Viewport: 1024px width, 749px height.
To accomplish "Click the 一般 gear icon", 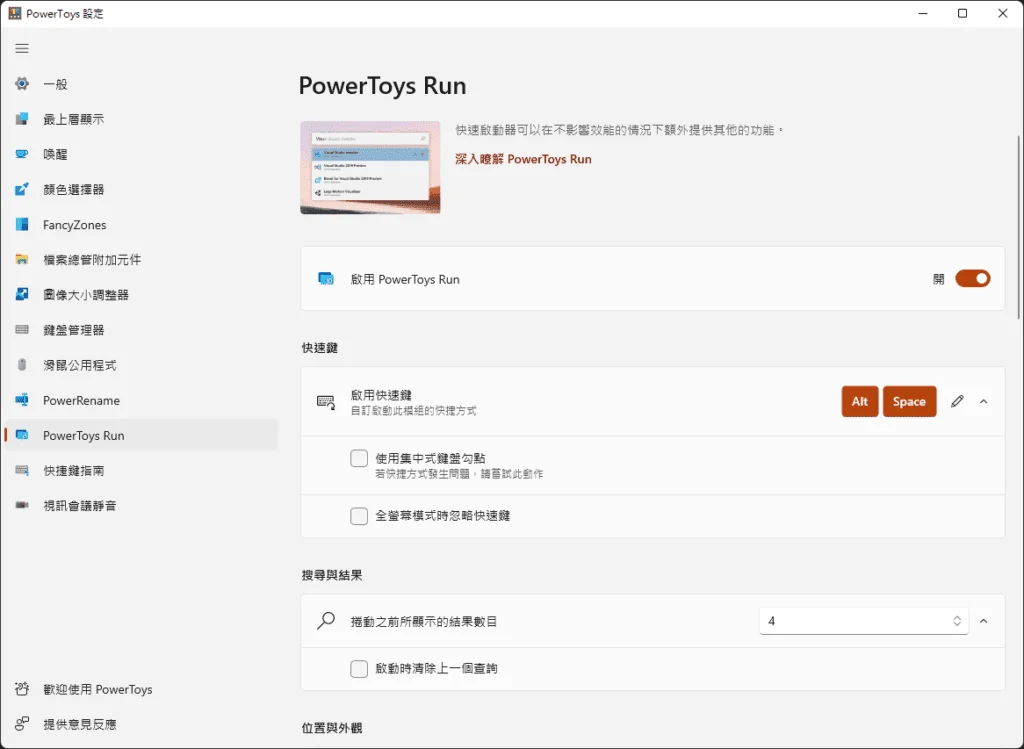I will coord(22,84).
